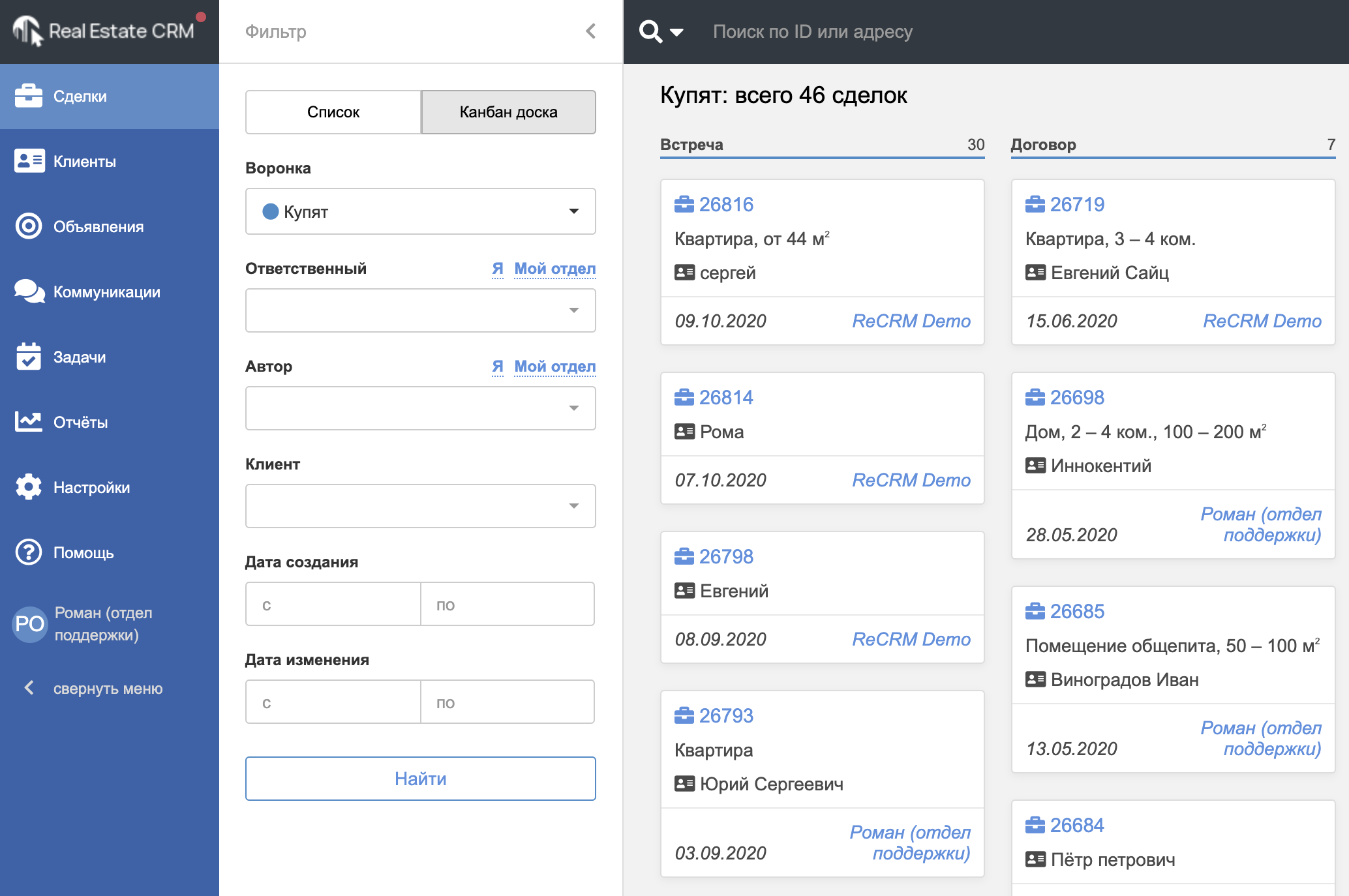Open deal link 26816
Viewport: 1349px width, 896px height.
tap(726, 205)
